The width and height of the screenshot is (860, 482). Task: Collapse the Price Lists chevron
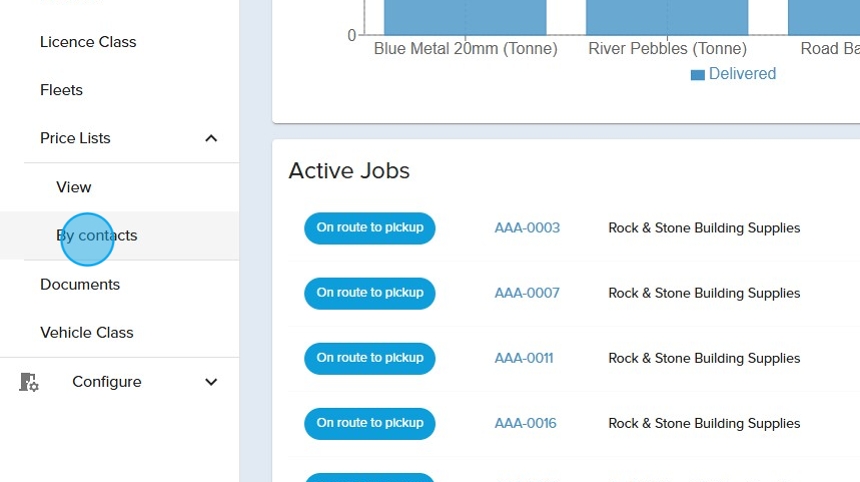coord(211,138)
